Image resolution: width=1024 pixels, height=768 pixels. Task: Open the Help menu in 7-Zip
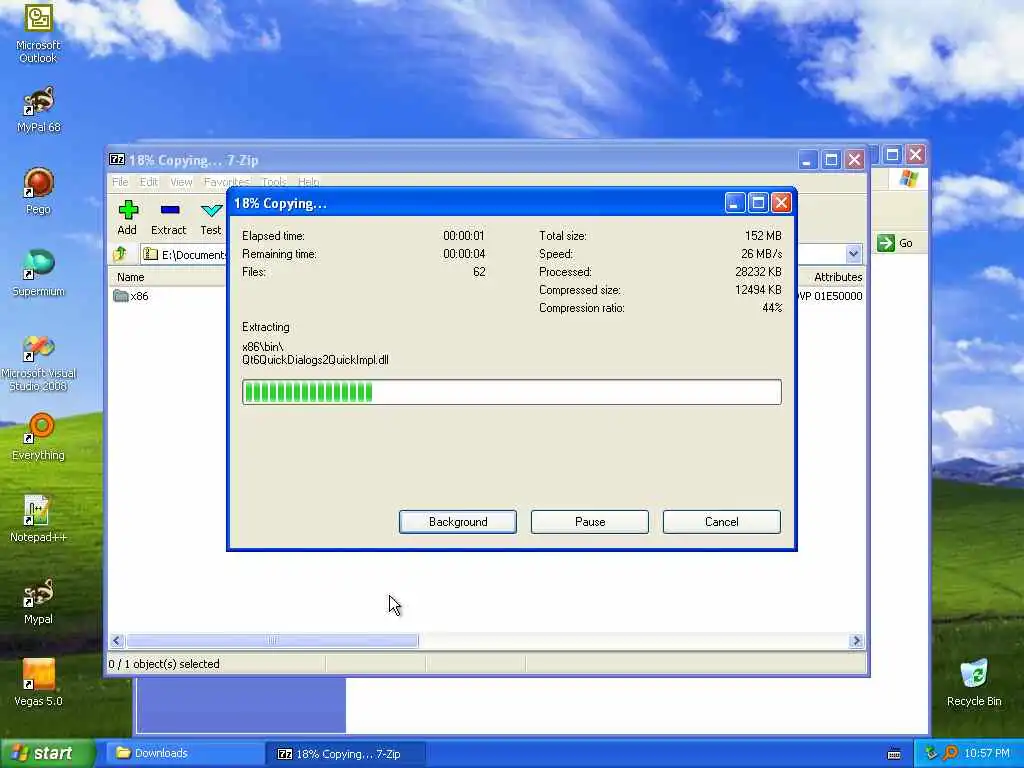308,182
